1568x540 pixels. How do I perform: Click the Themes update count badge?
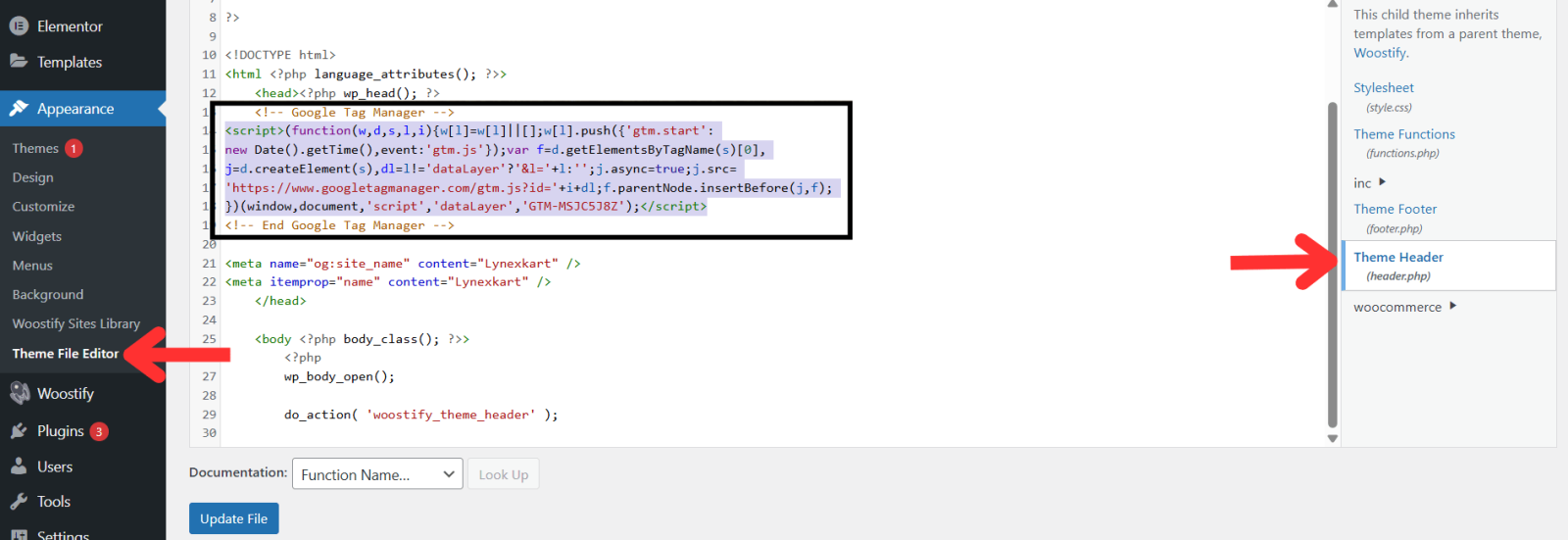tap(73, 148)
